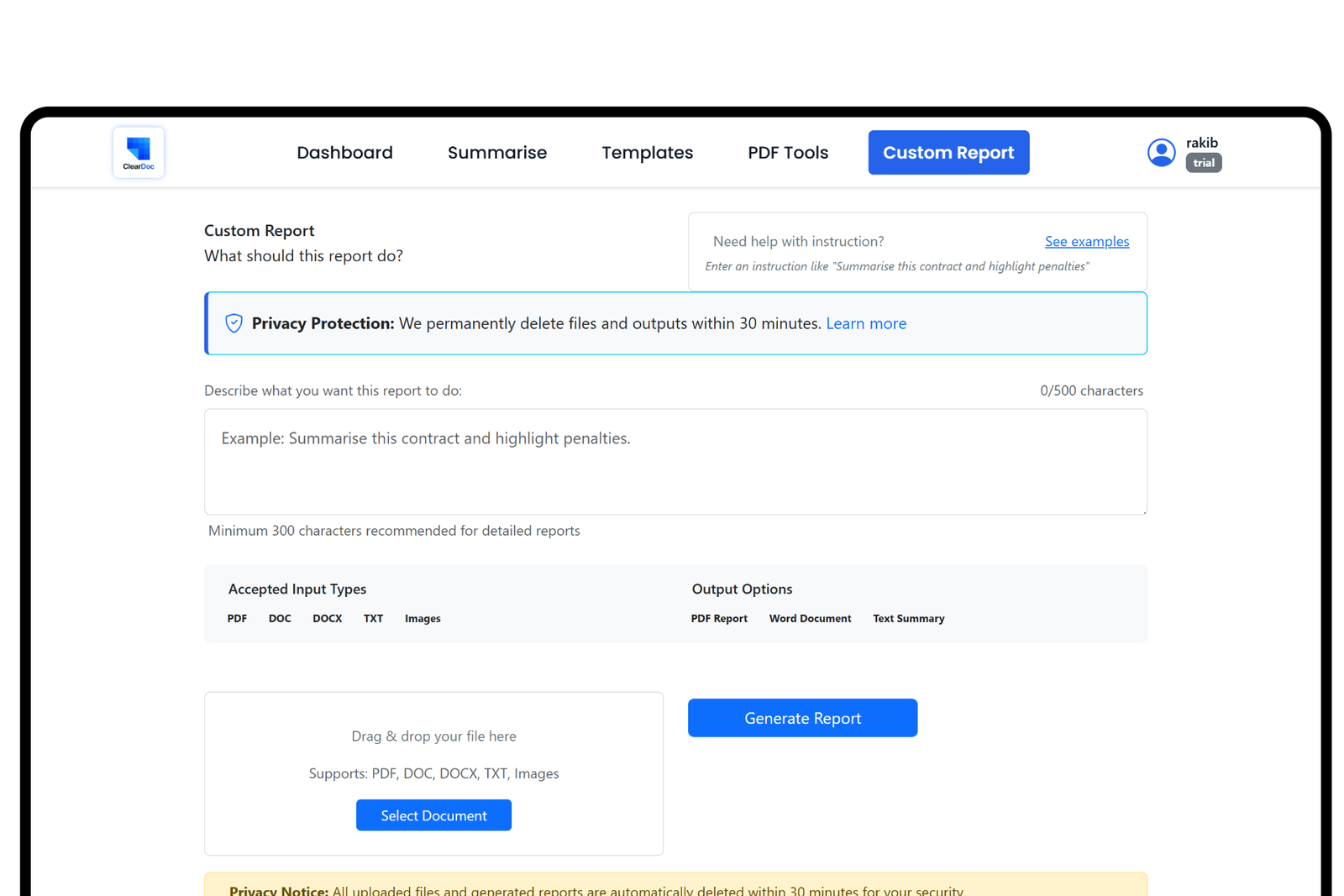Click the Images input type tag
The width and height of the screenshot is (1344, 896).
[422, 619]
